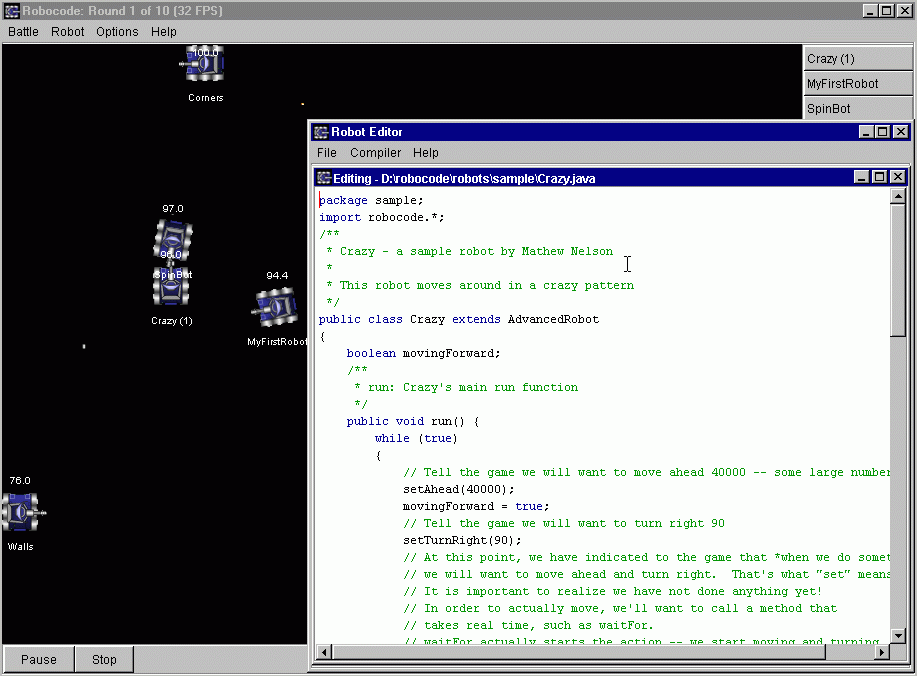Click the Crazy.java editing window icon
This screenshot has height=676, width=917.
click(x=324, y=178)
